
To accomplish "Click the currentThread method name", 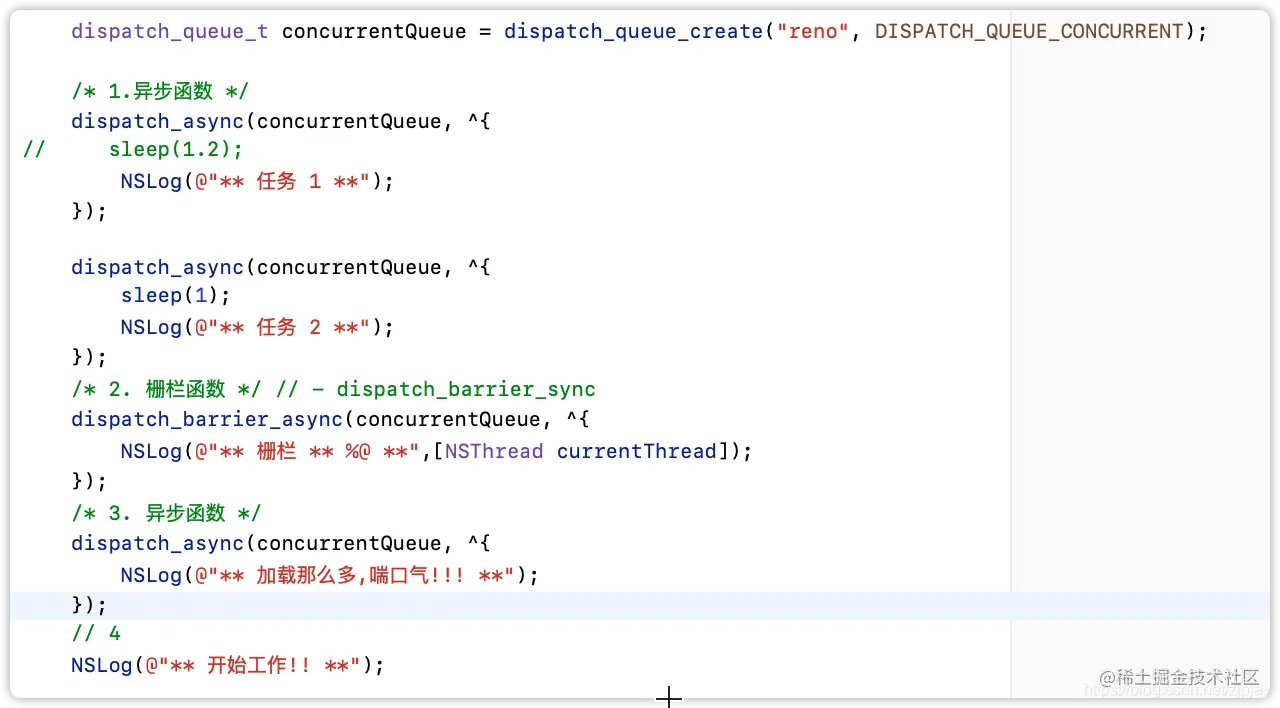I will coord(637,451).
